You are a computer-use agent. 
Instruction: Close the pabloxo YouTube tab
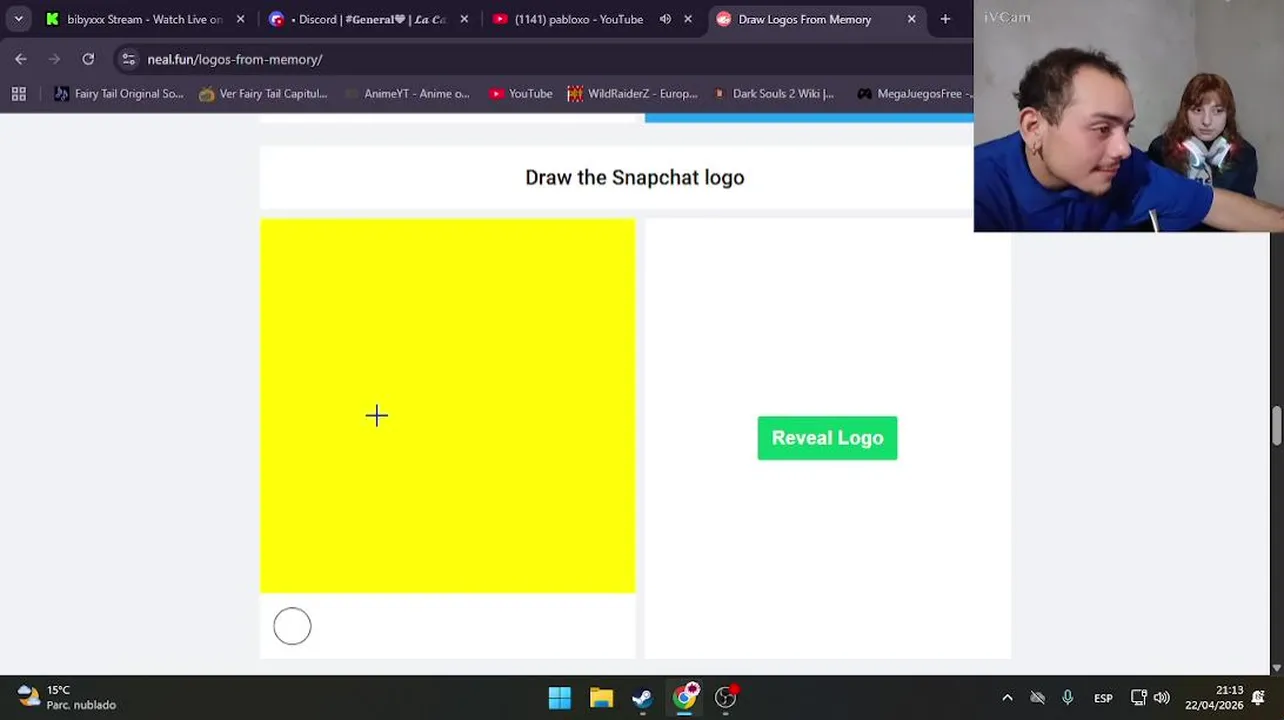[688, 19]
